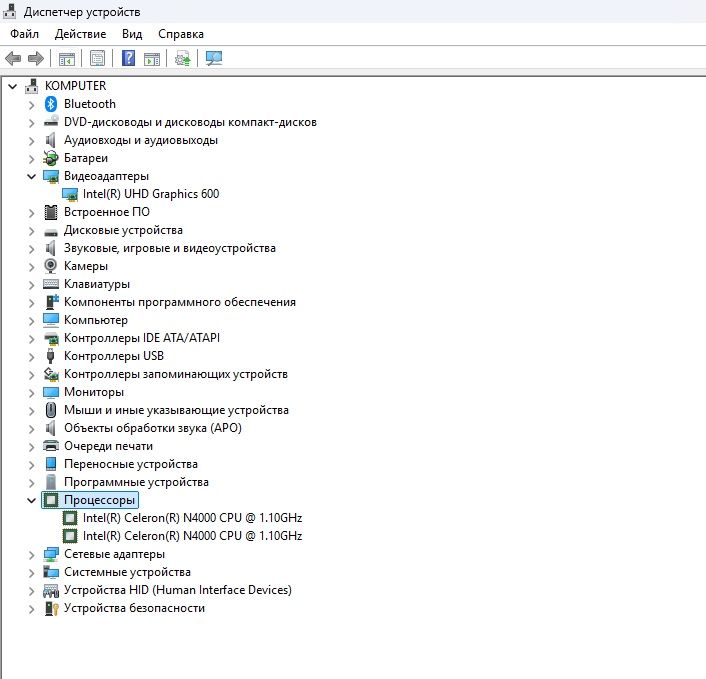
Task: Click the update driver toolbar icon
Action: click(183, 59)
